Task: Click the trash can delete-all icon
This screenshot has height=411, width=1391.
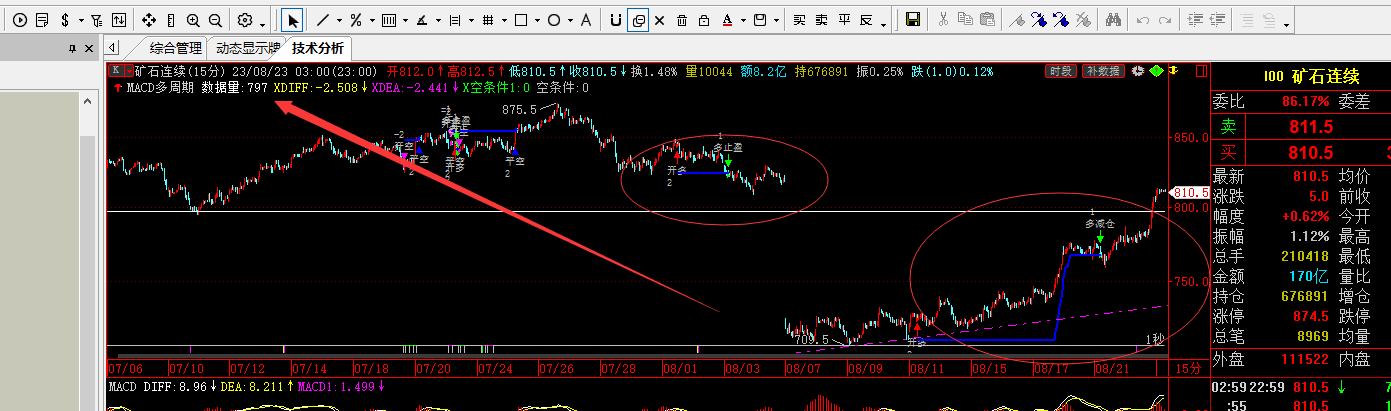Action: pyautogui.click(x=682, y=20)
